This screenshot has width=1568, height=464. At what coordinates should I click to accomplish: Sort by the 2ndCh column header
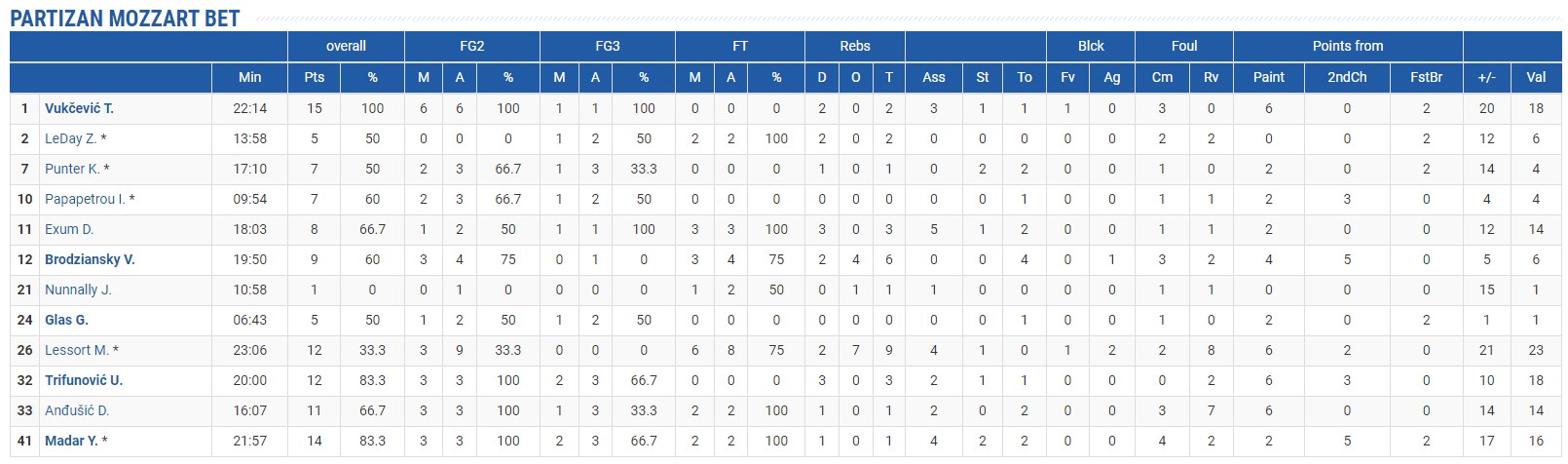click(1347, 77)
